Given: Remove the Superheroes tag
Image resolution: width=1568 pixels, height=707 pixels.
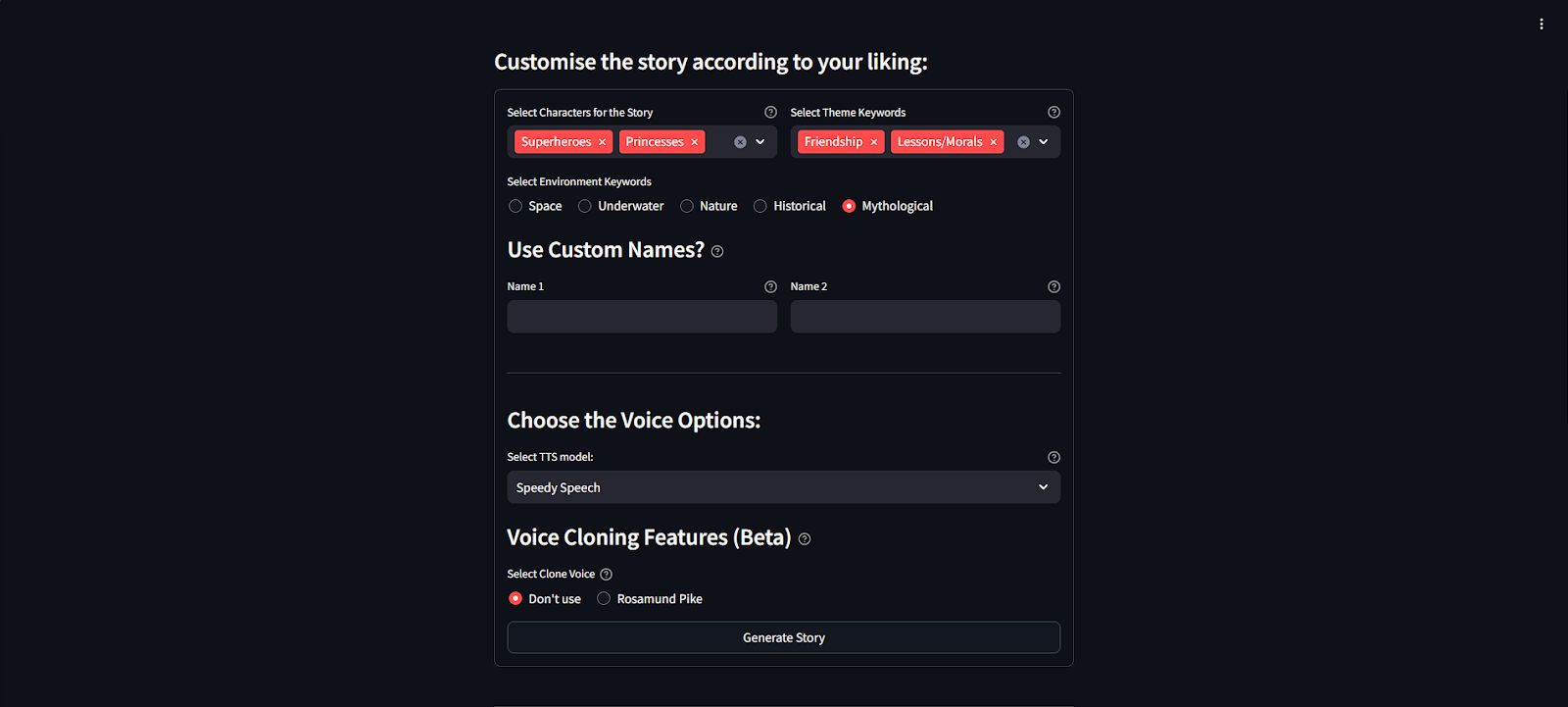Looking at the screenshot, I should tap(602, 142).
